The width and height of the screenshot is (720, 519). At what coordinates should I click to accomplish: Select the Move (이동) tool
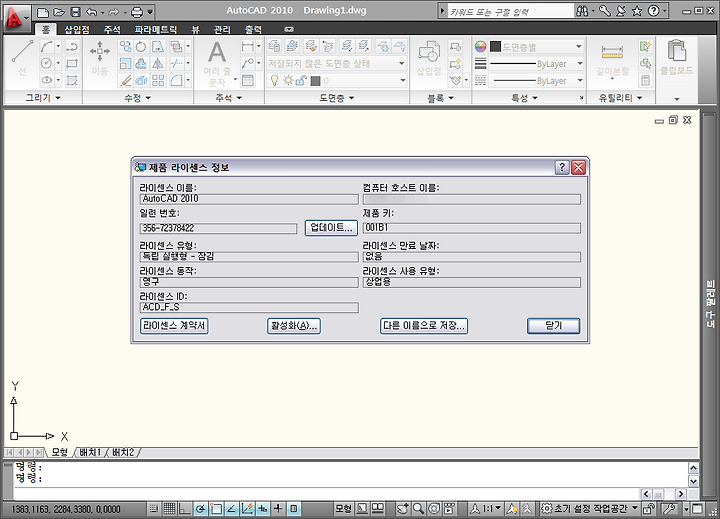(100, 57)
